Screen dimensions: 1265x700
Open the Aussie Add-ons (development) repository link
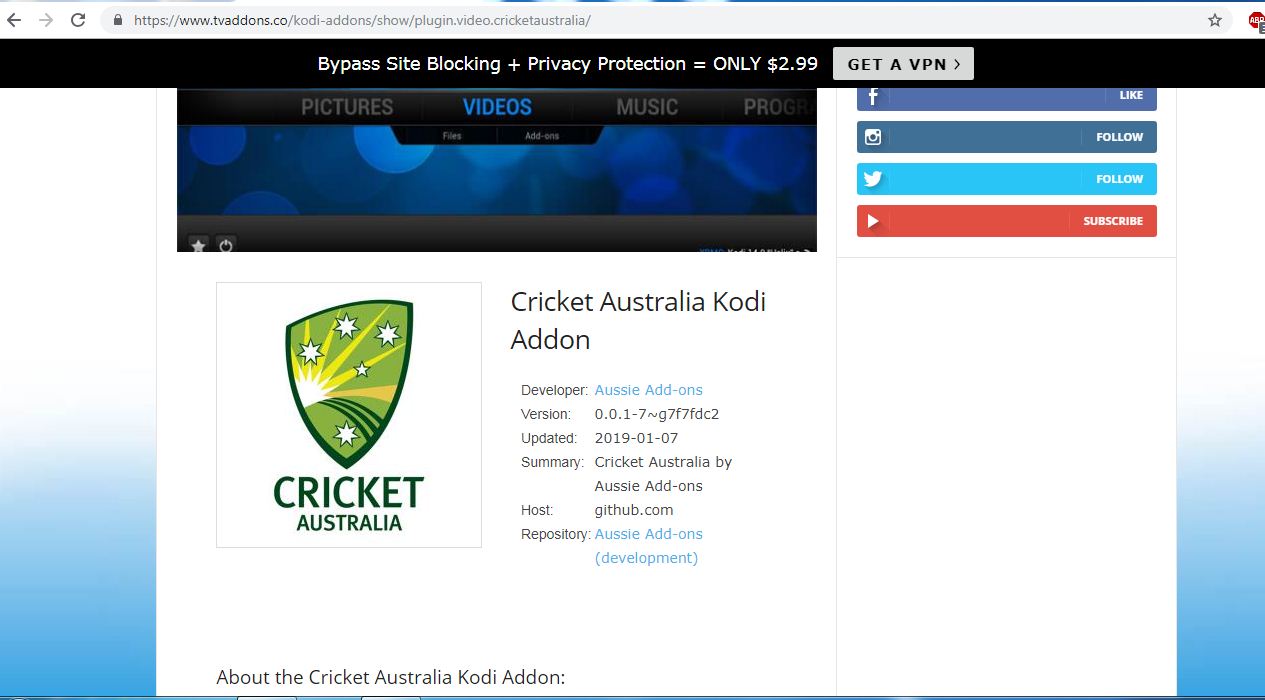tap(648, 546)
